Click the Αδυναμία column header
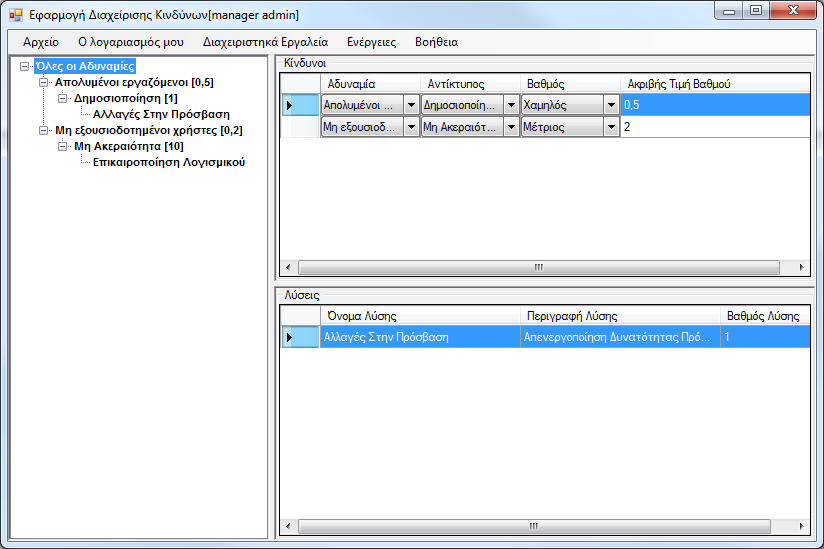The width and height of the screenshot is (824, 549). coord(370,84)
